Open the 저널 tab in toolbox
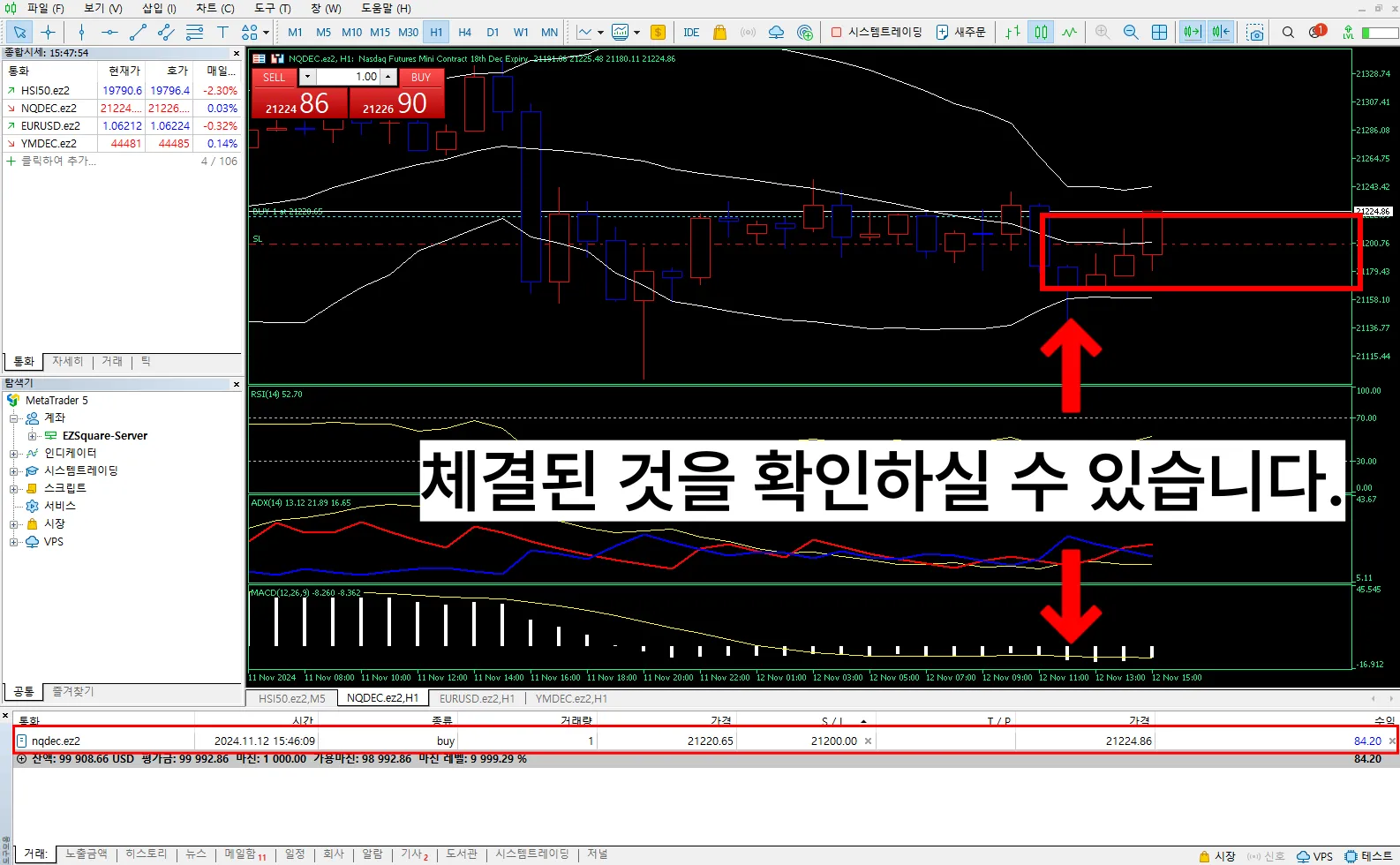This screenshot has height=865, width=1400. tap(598, 854)
